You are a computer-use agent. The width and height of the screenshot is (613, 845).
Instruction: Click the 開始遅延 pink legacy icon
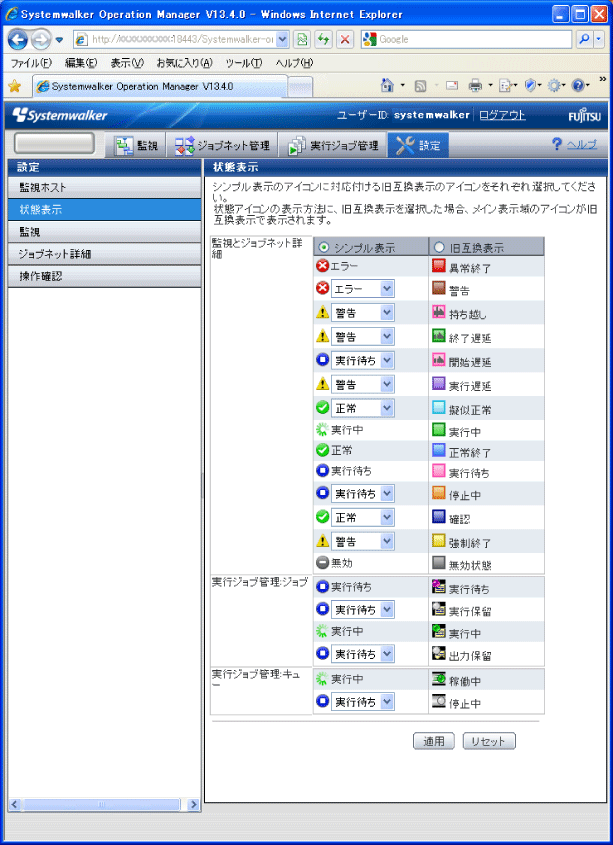pos(438,361)
